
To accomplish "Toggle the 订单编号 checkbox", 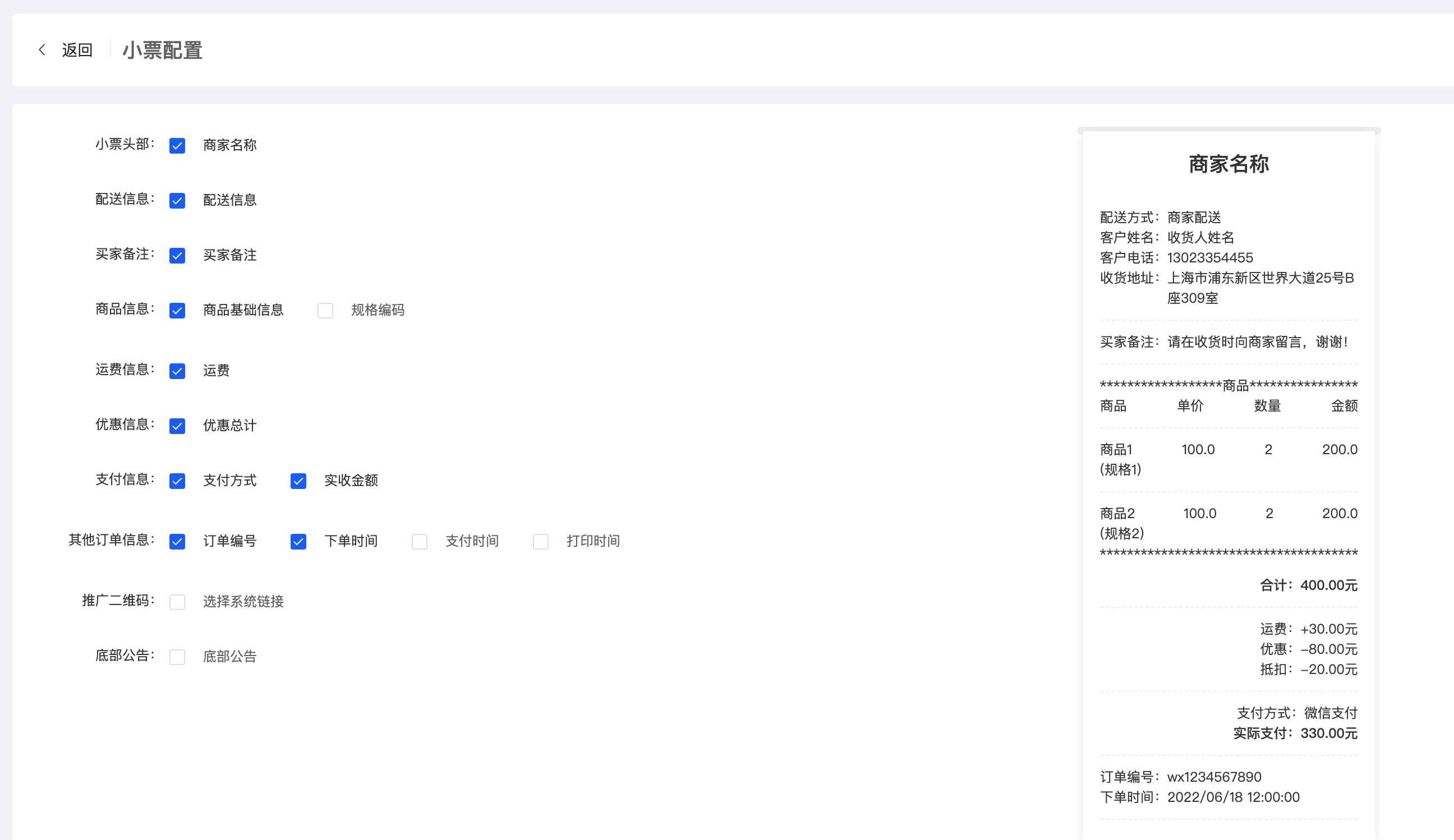I will 177,541.
